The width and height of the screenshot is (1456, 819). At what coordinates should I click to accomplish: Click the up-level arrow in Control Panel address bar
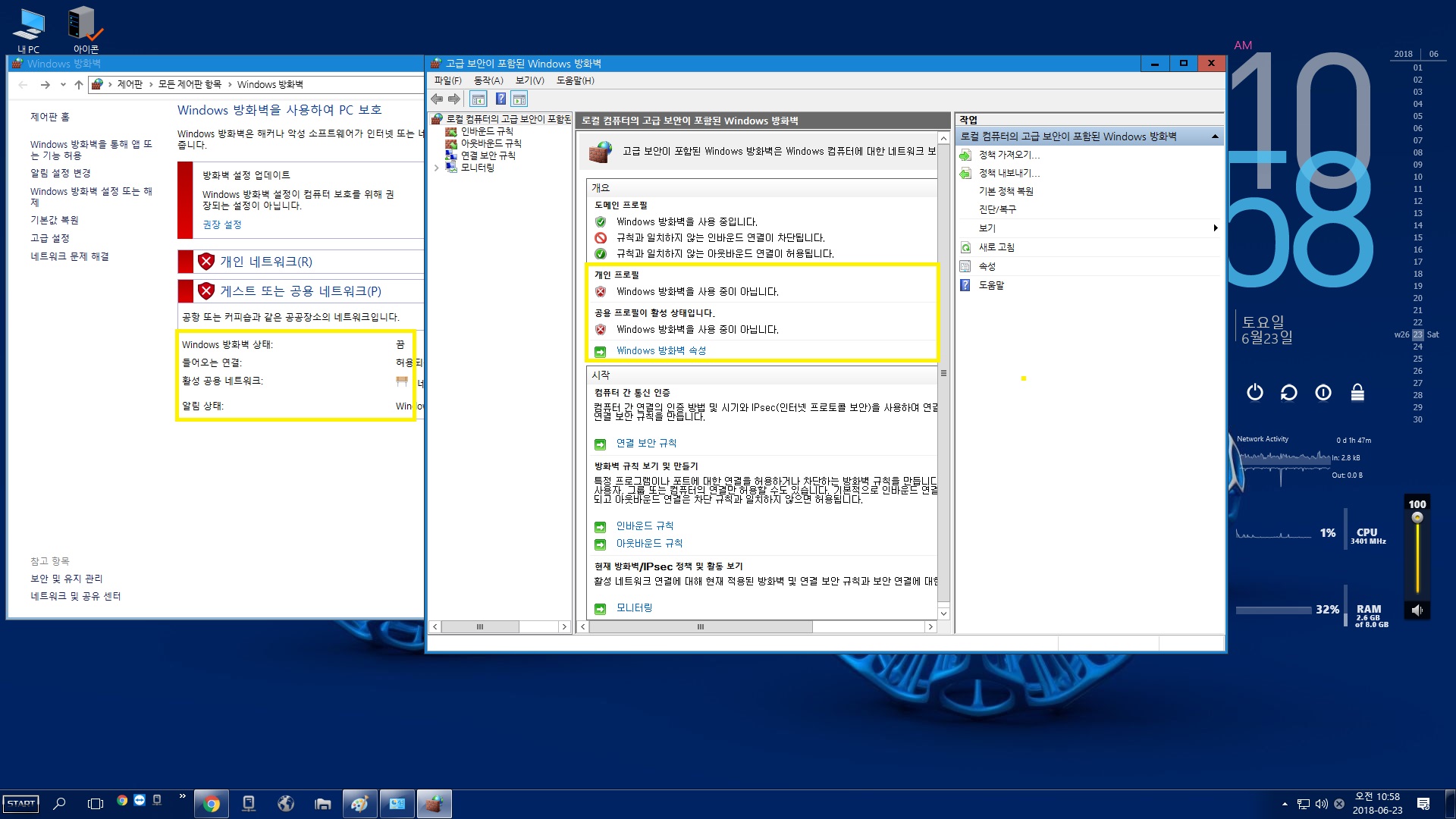tap(79, 84)
